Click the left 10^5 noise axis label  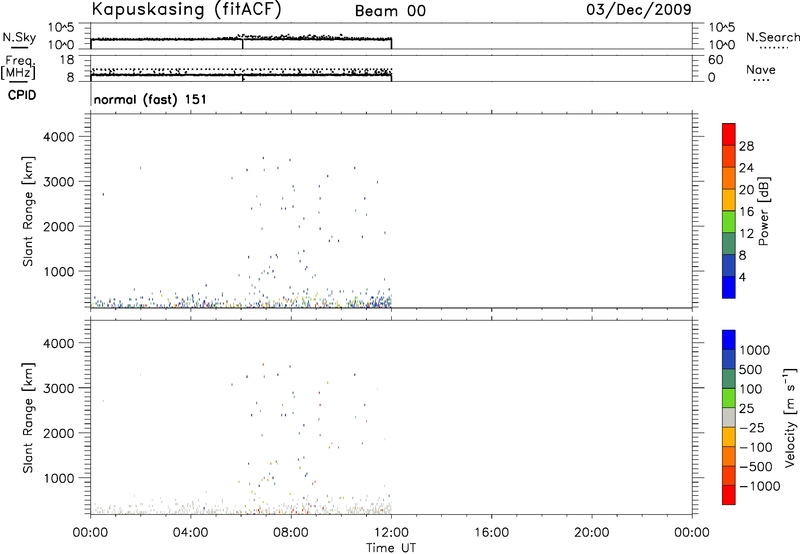pos(61,28)
